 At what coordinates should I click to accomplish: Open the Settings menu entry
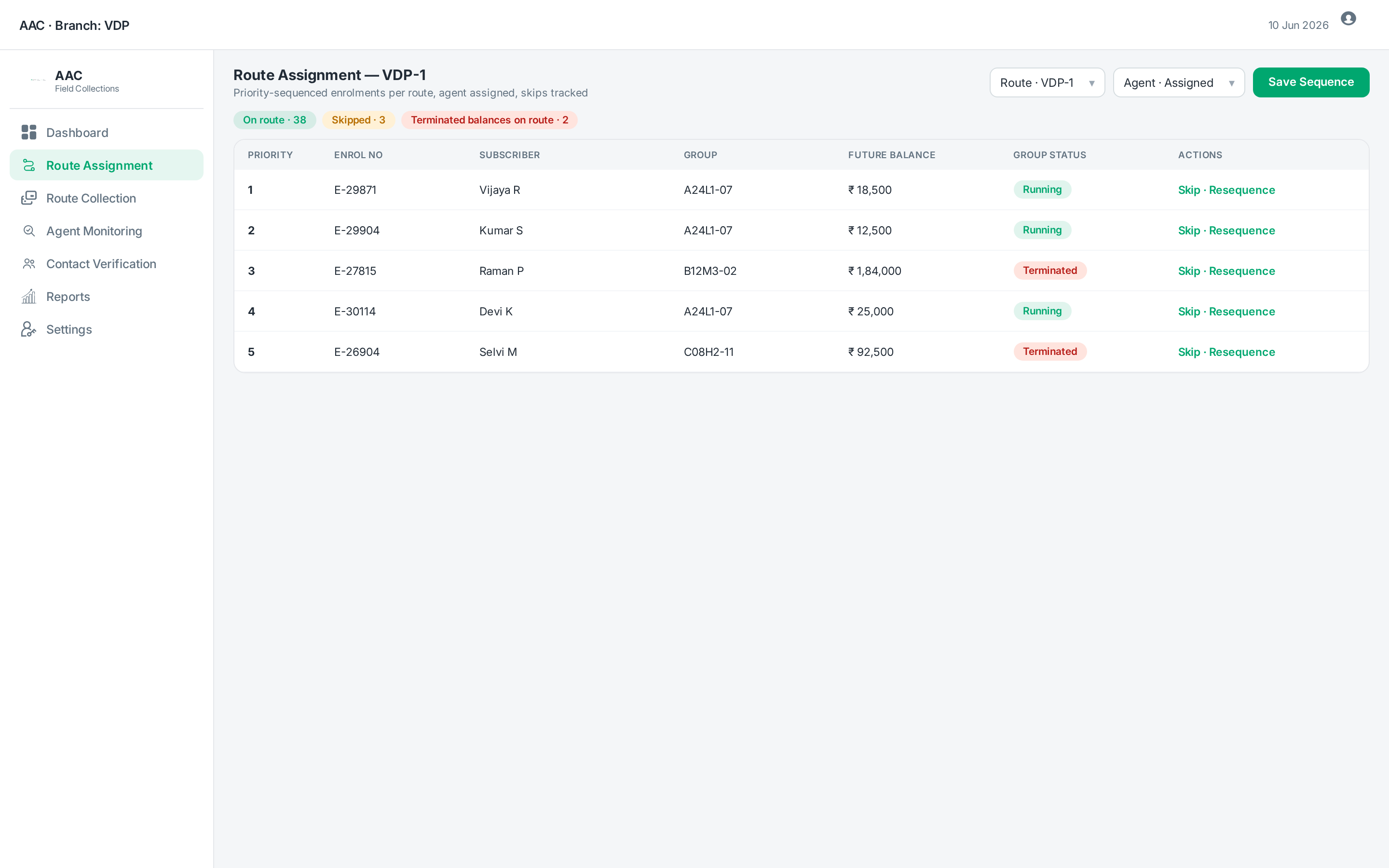[x=107, y=329]
